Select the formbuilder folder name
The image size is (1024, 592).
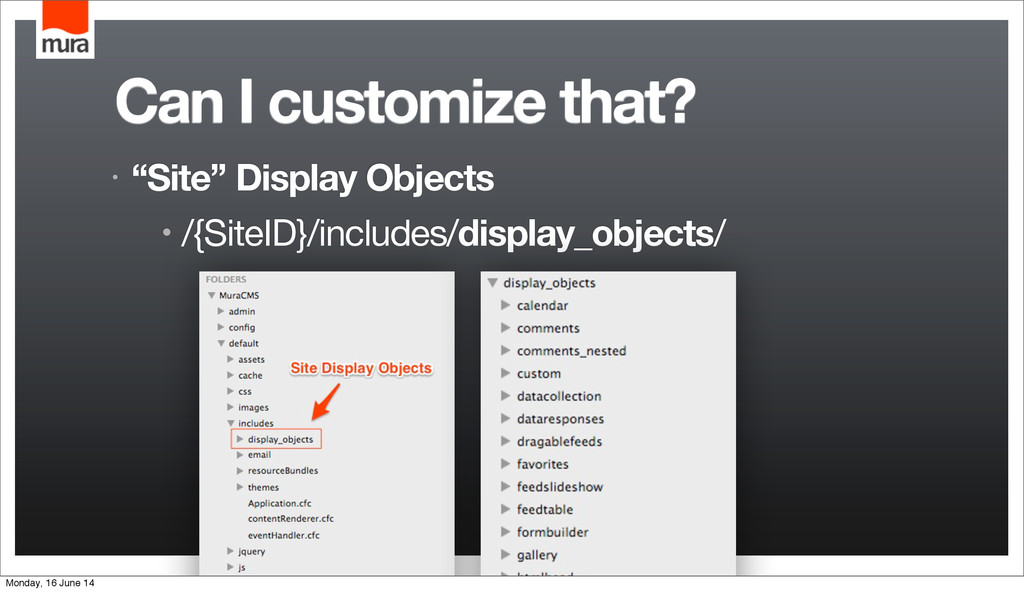(552, 532)
